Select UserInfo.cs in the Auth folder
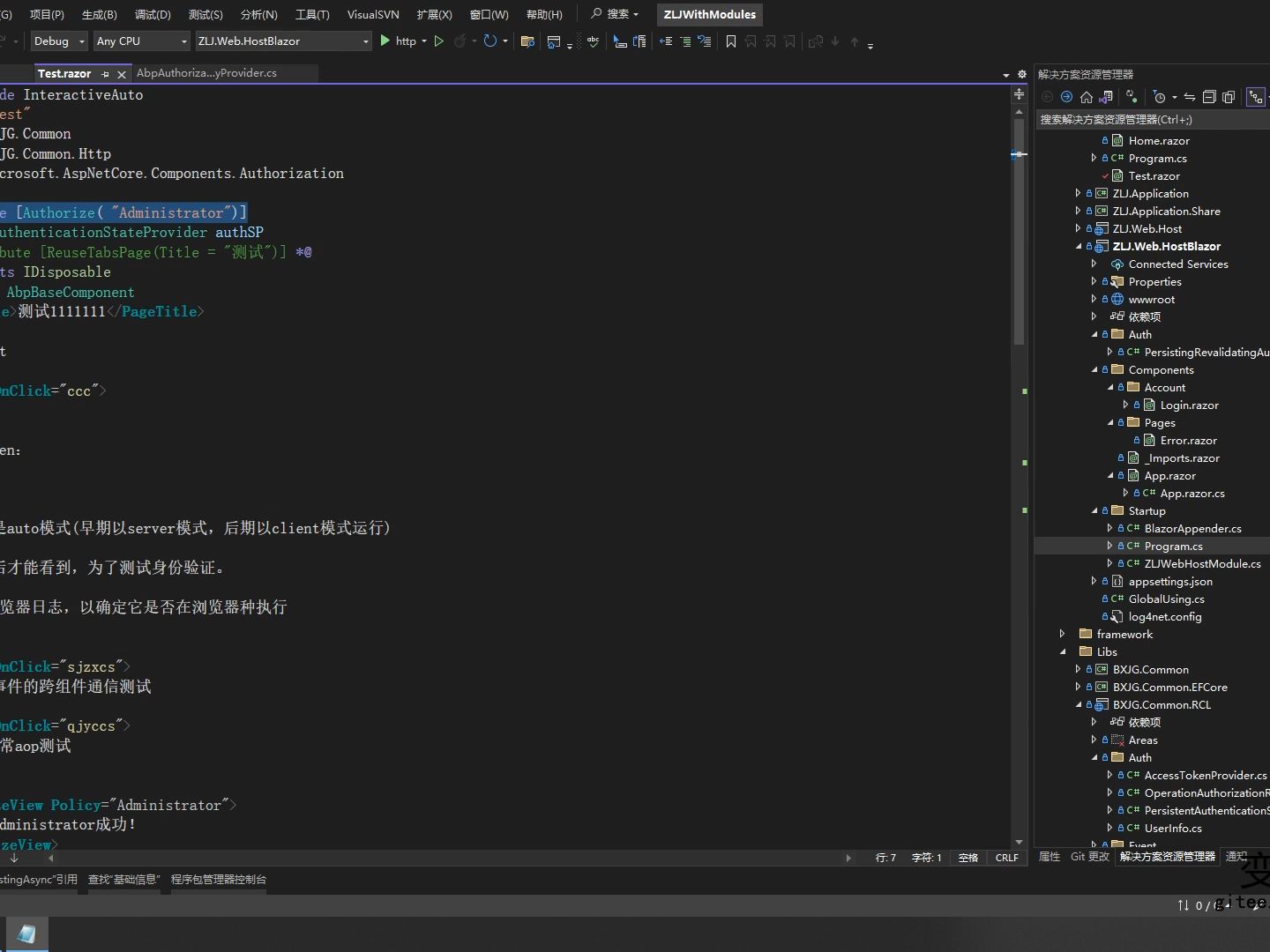This screenshot has height=952, width=1270. 1173,829
